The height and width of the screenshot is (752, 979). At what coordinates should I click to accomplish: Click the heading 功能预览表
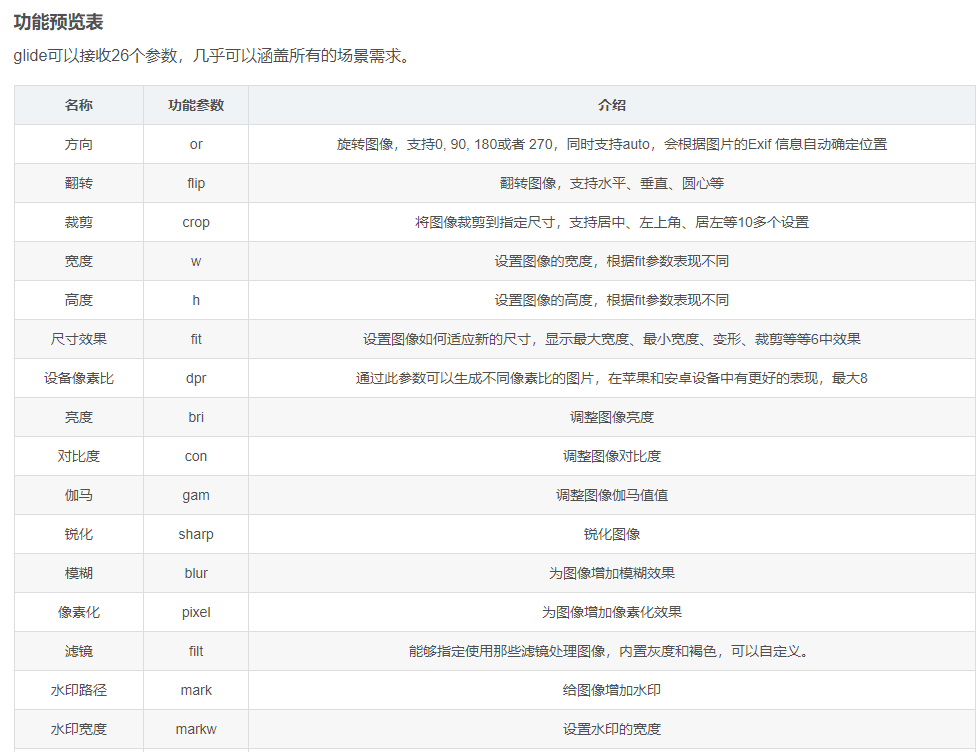[x=58, y=22]
